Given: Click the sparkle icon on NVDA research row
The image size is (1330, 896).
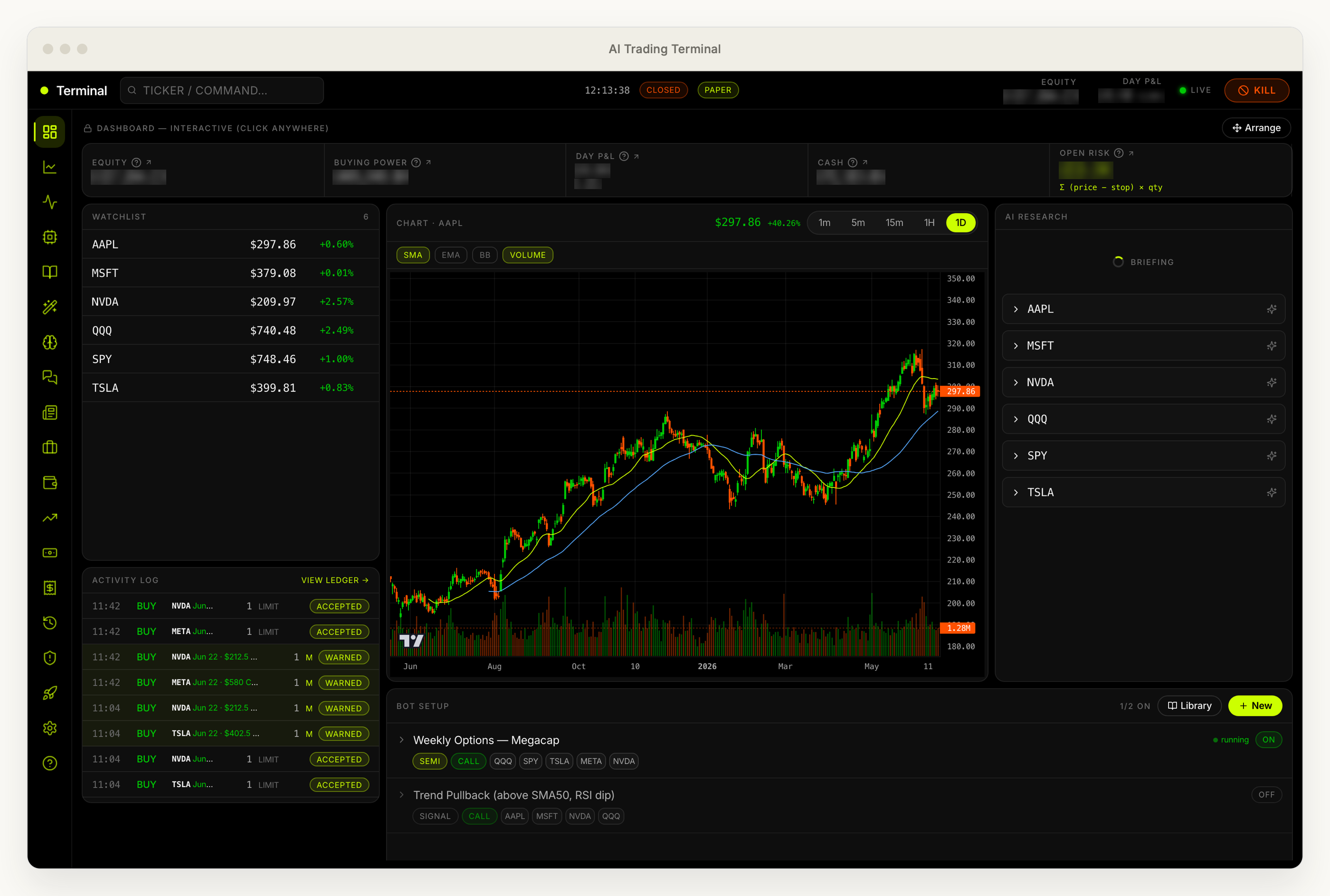Looking at the screenshot, I should (1271, 382).
